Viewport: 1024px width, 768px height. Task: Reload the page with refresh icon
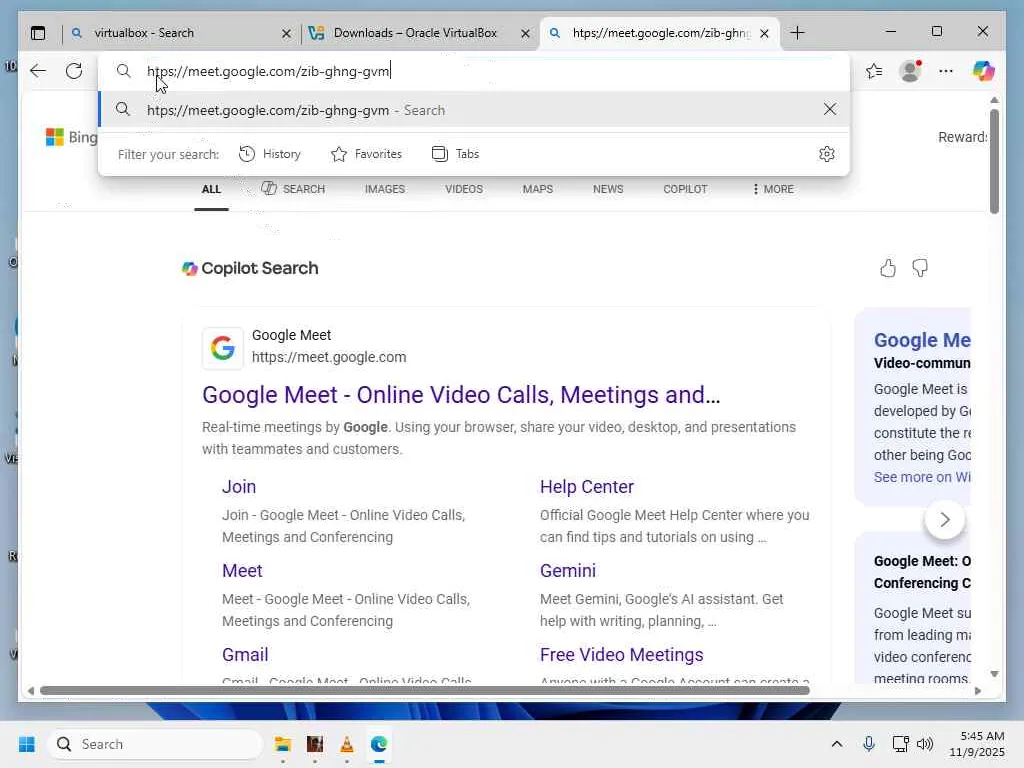point(74,71)
